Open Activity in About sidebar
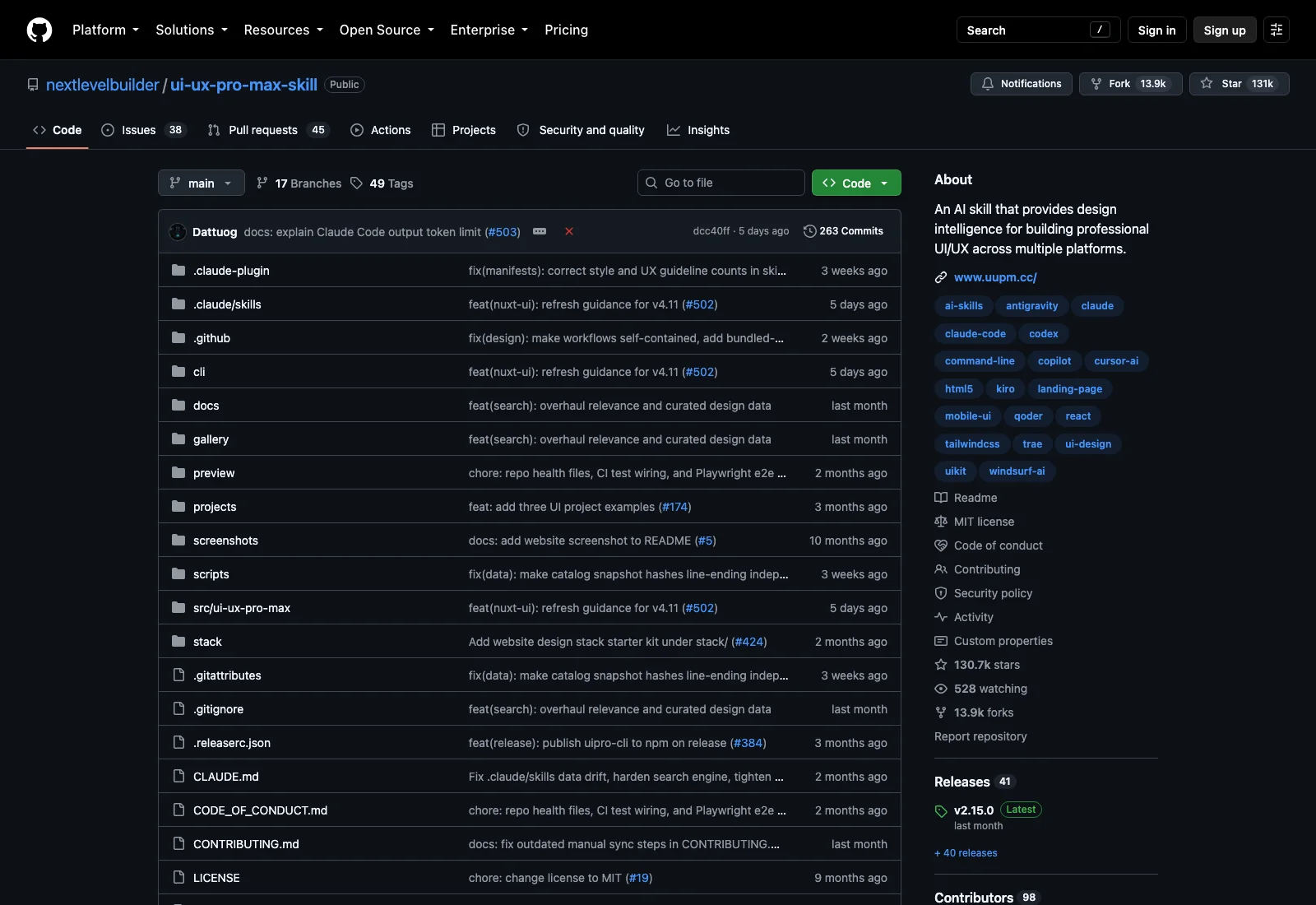The width and height of the screenshot is (1316, 905). pyautogui.click(x=964, y=617)
